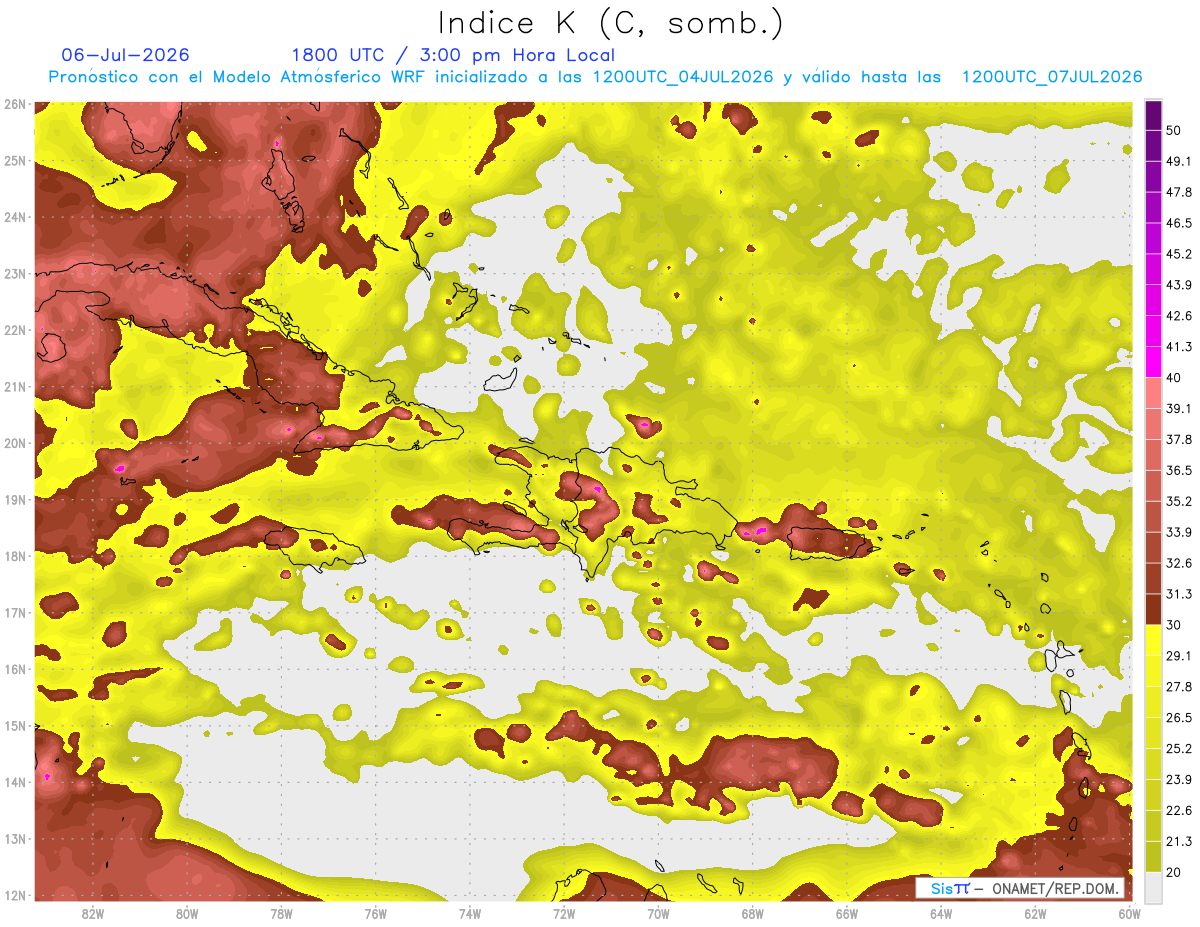Screen dimensions: 1200x927
Task: Click the colorbar value 42.6
Action: (1179, 316)
